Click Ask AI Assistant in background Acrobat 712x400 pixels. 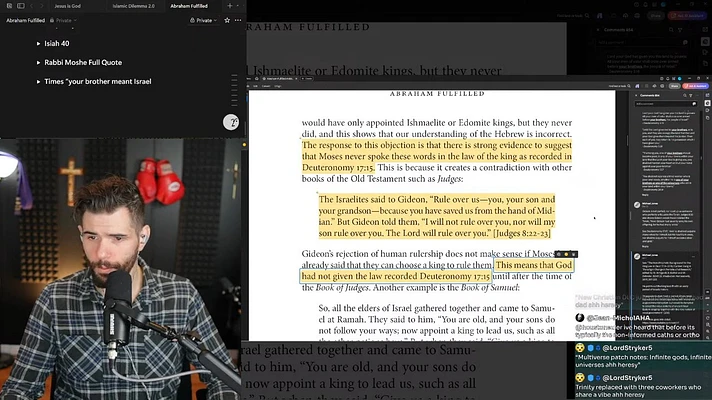click(687, 15)
